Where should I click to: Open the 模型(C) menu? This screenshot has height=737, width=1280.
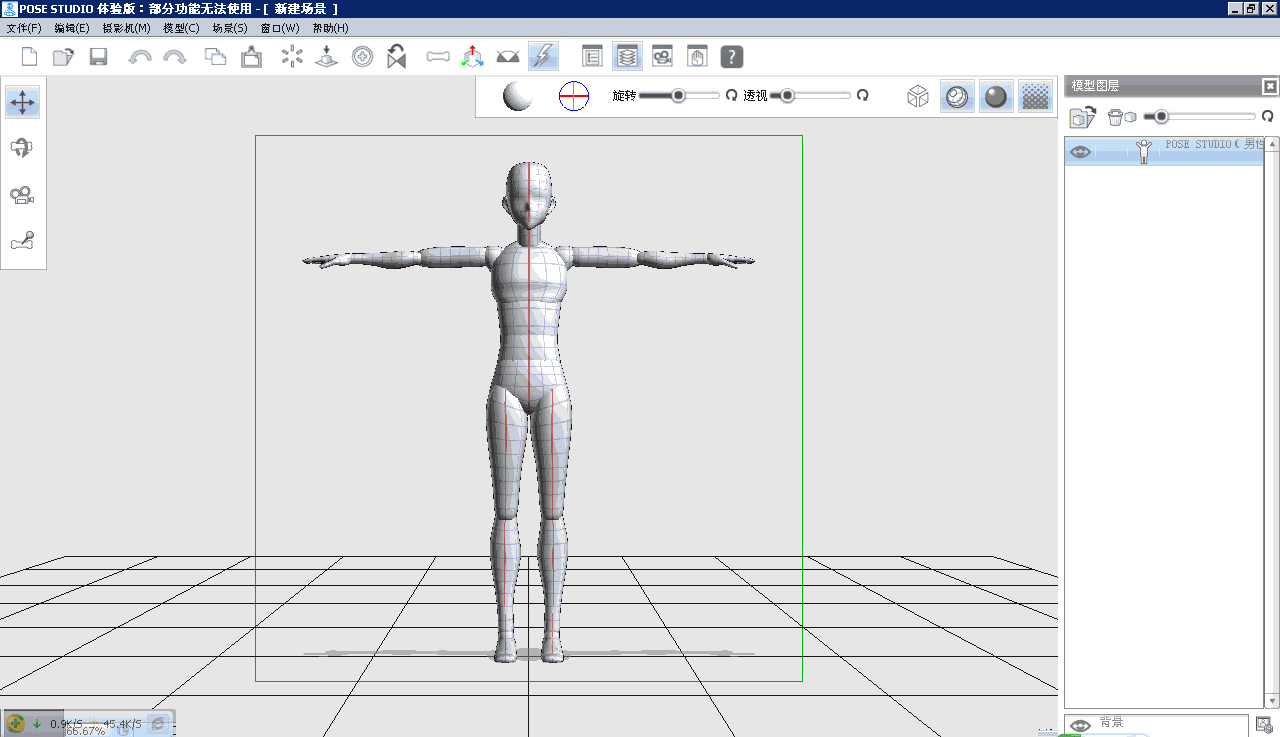point(181,28)
